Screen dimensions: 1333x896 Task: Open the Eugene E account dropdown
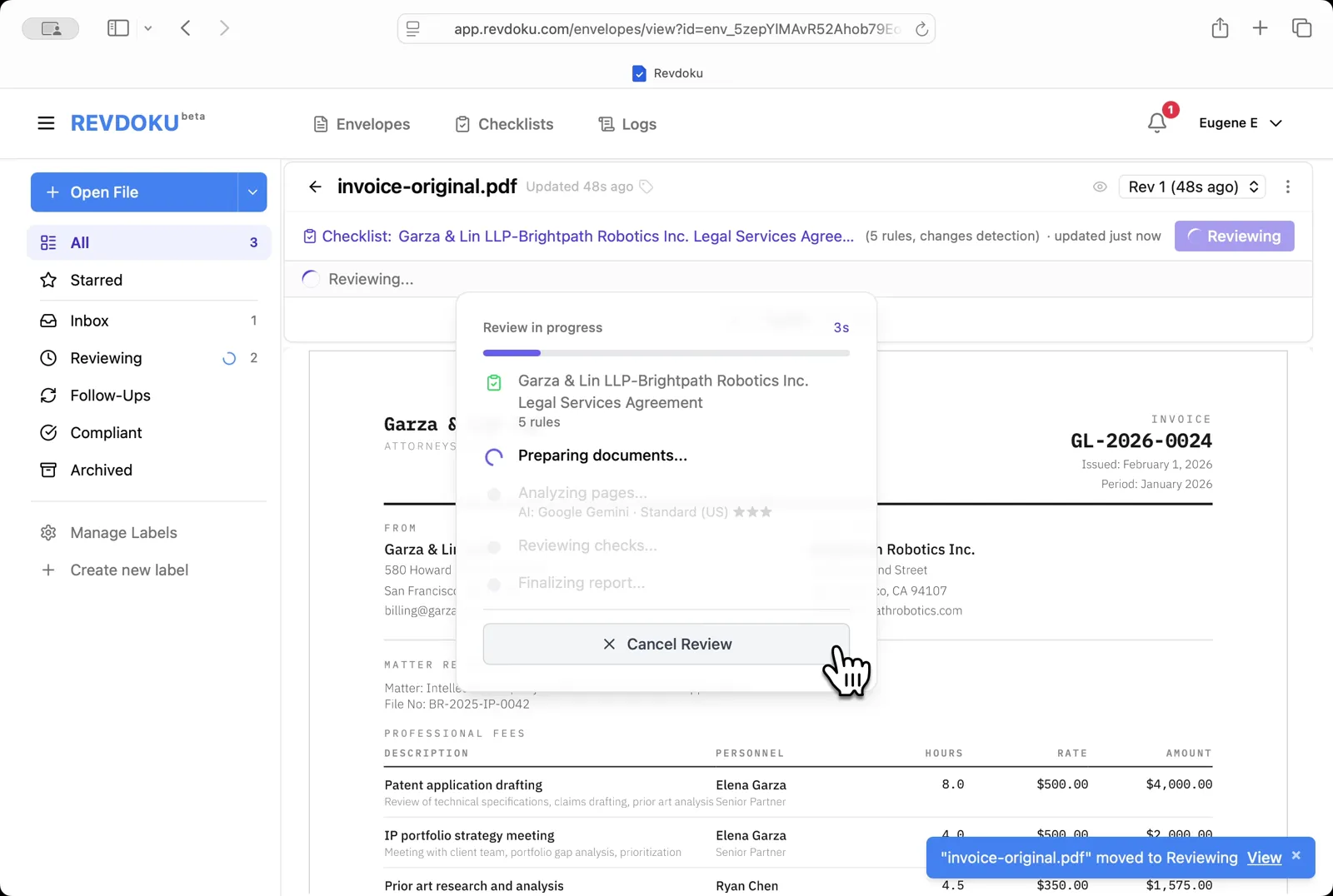(1240, 122)
